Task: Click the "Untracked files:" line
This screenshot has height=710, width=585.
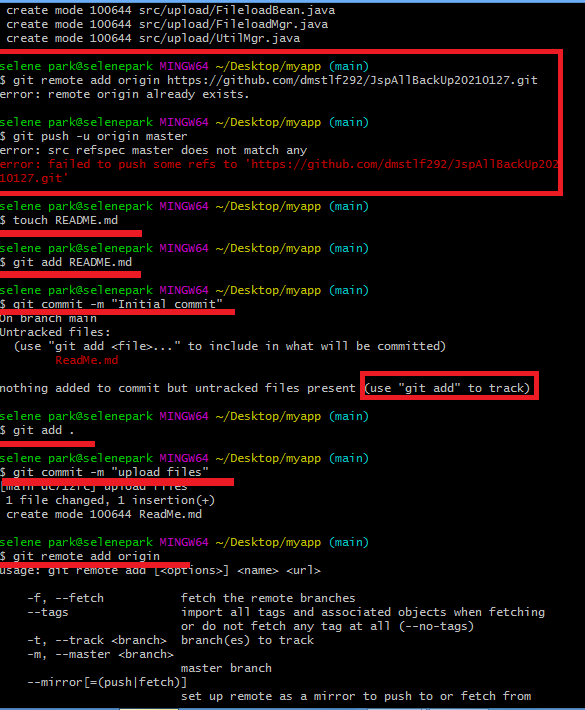Action: coord(55,332)
